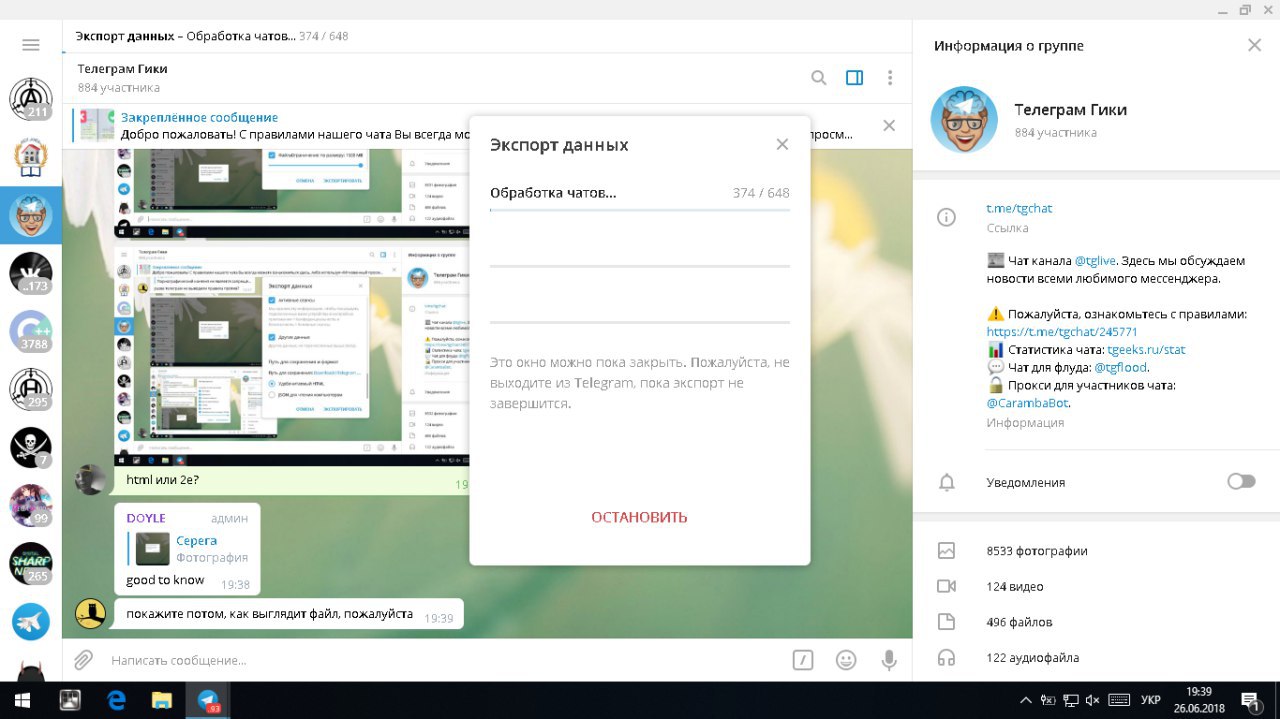Open SHARP chat with 265 unread
Image resolution: width=1280 pixels, height=719 pixels.
click(31, 563)
